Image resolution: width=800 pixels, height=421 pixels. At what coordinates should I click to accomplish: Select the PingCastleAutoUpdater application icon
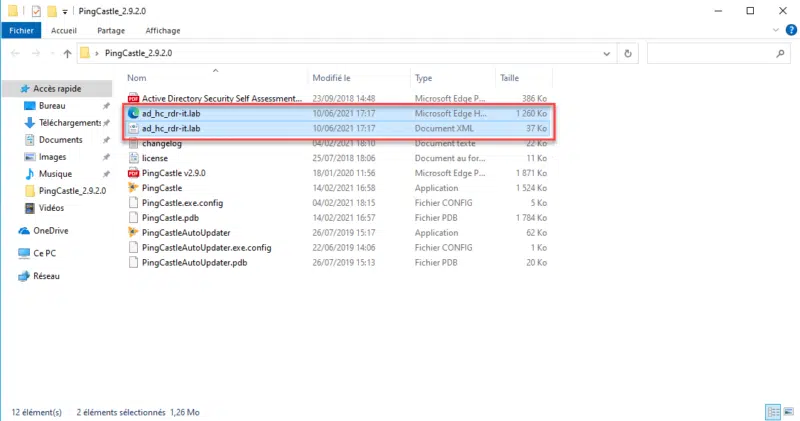(x=133, y=233)
